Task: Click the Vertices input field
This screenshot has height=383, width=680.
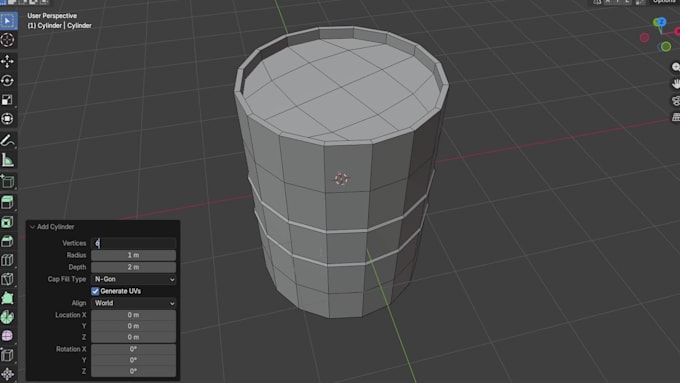Action: (134, 243)
